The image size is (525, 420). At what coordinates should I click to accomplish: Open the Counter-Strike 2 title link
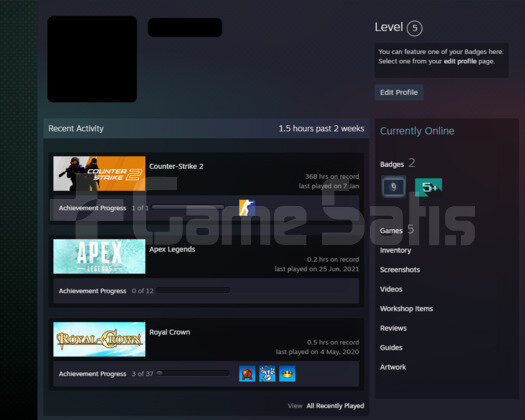pos(176,166)
